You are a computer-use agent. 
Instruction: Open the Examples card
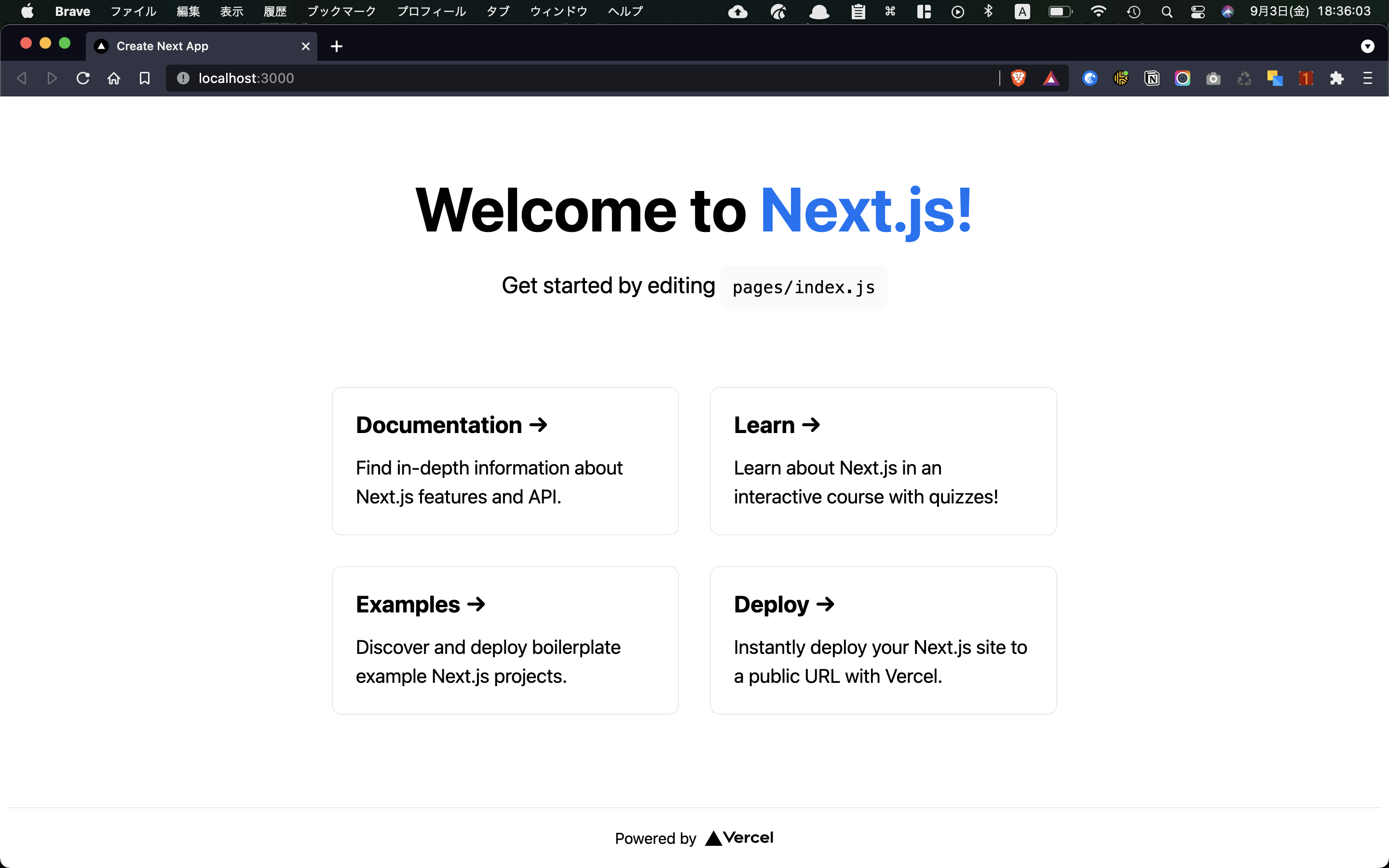tap(505, 640)
